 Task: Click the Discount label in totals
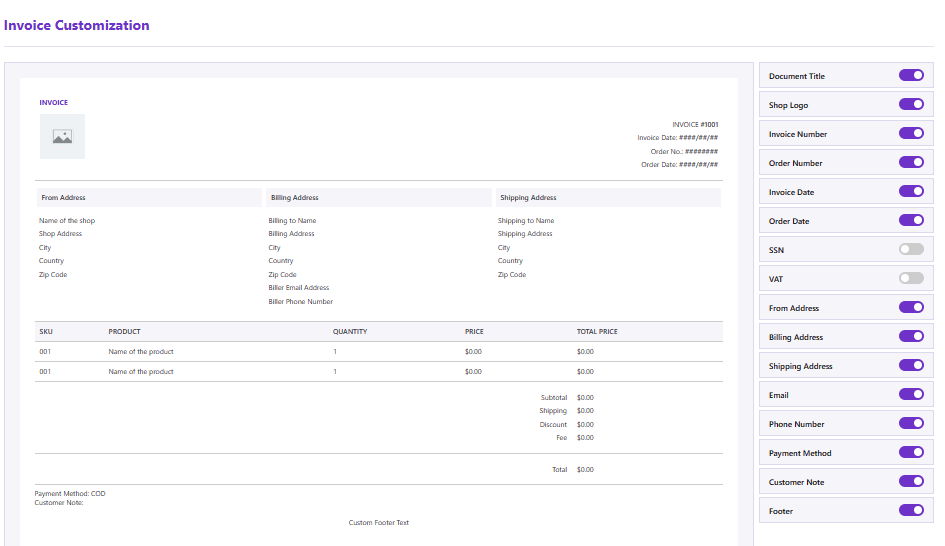(553, 425)
